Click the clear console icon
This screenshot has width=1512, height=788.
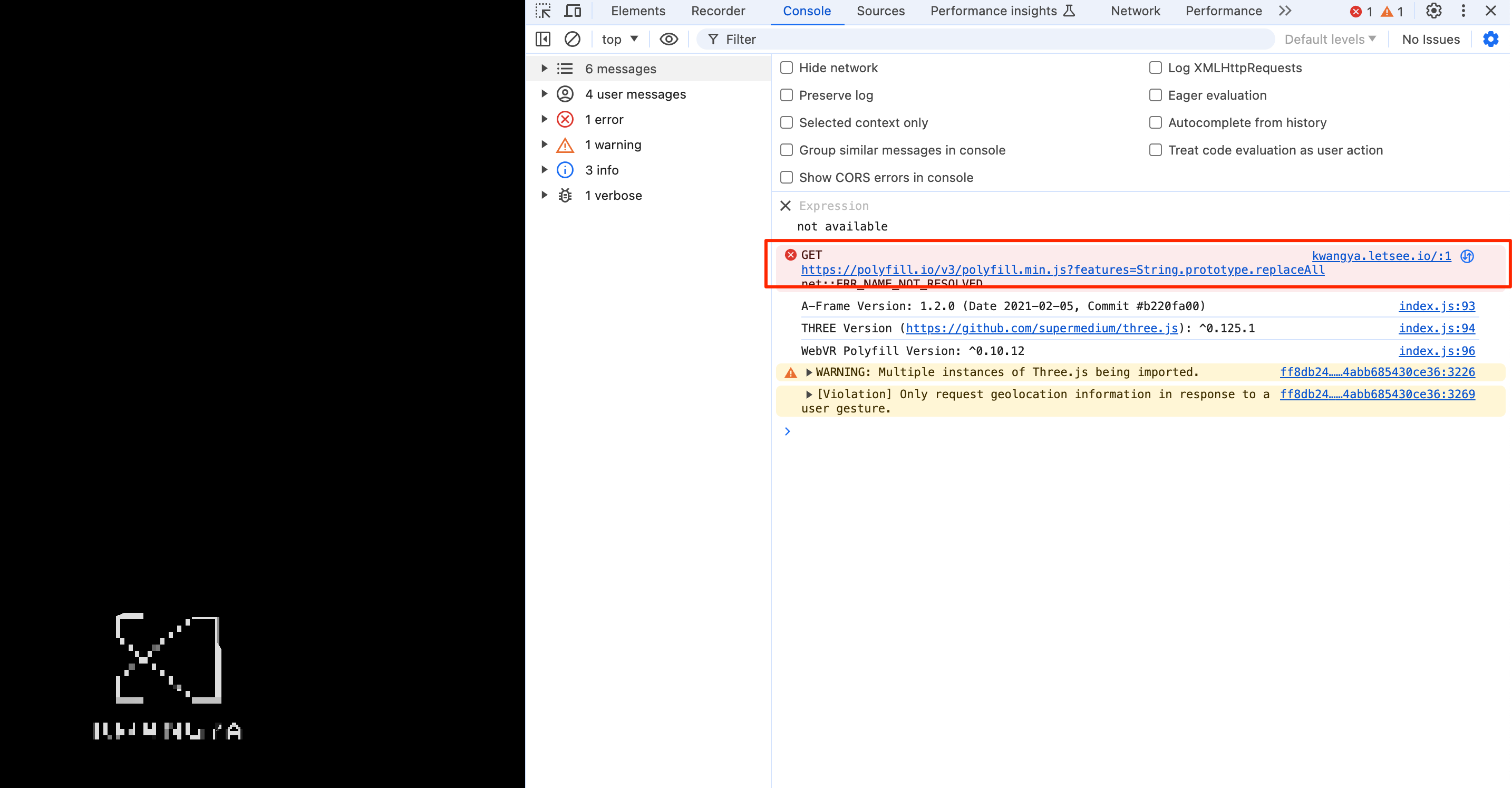pyautogui.click(x=573, y=40)
